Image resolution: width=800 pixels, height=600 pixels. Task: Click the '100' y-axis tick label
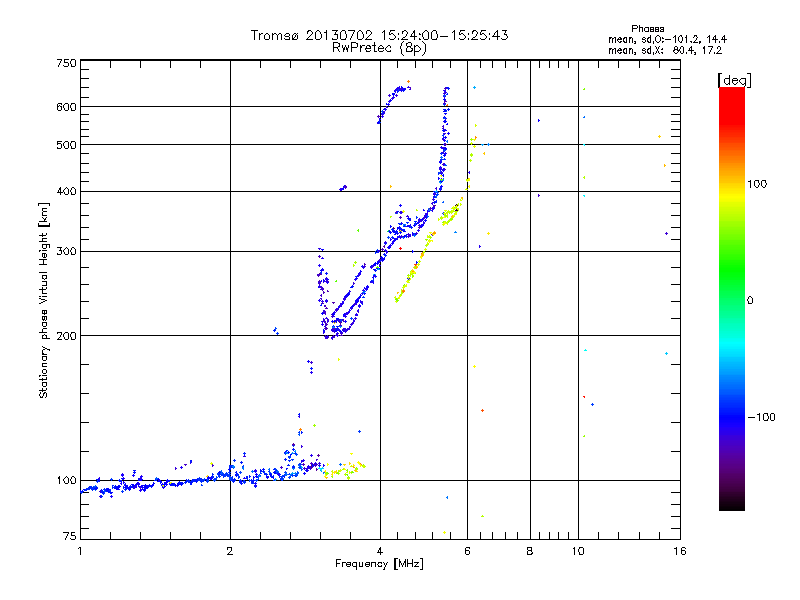(x=66, y=480)
